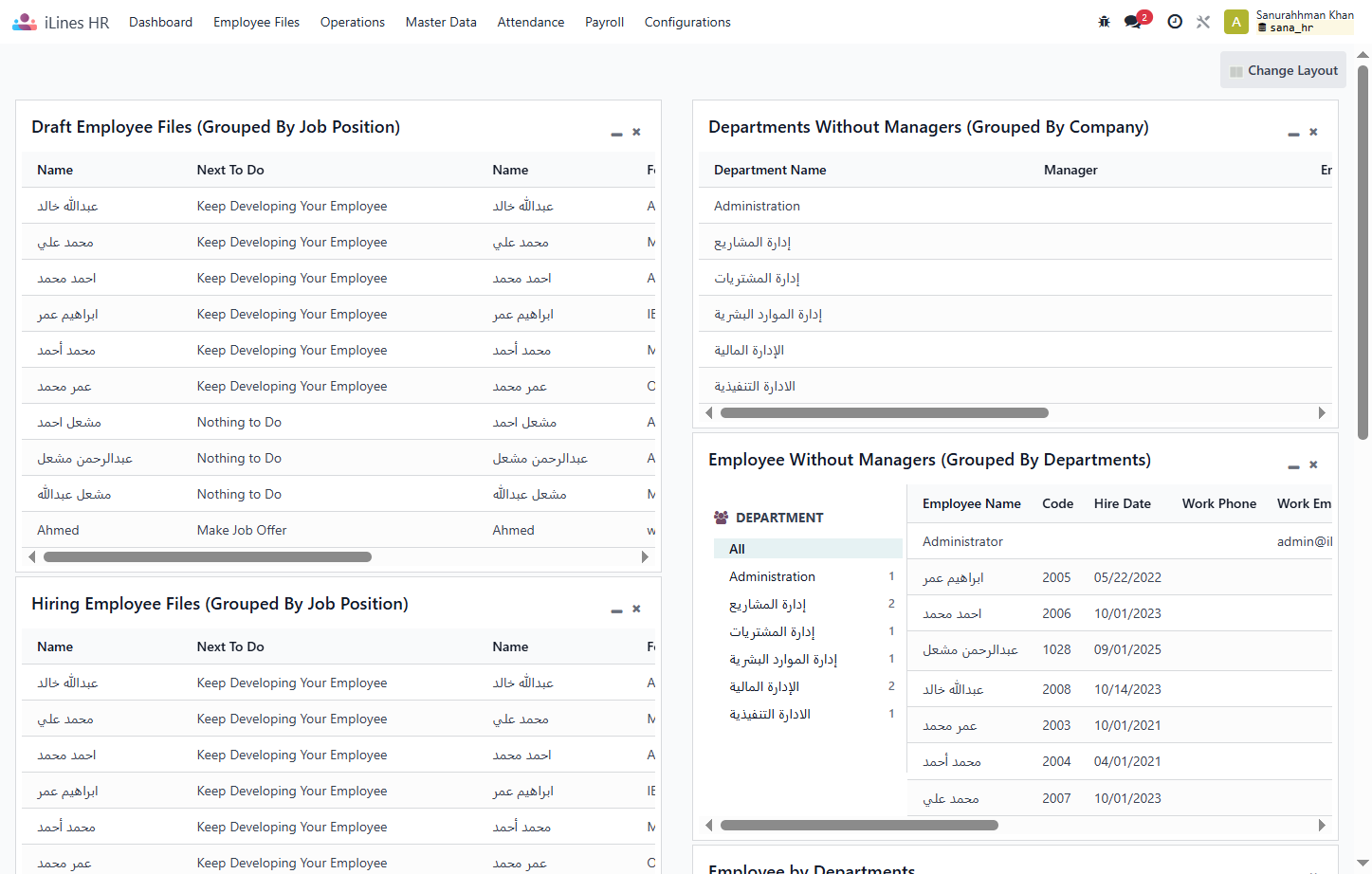Remove the Departments Without Managers panel
Screen dimensions: 1372x874
1313,132
